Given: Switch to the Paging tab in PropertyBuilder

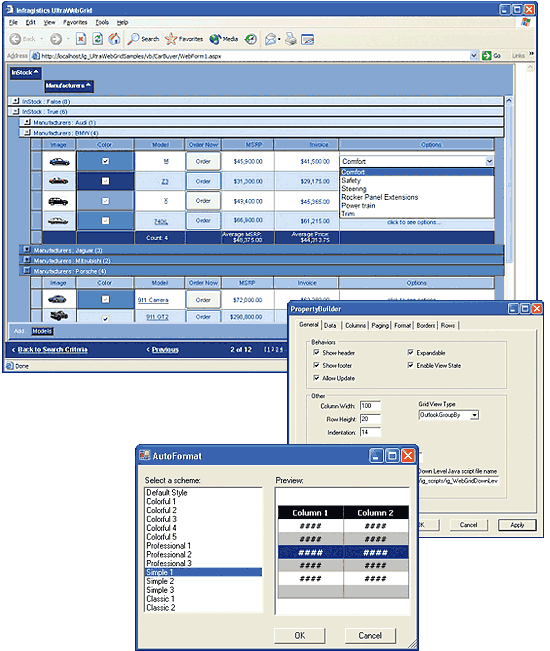Looking at the screenshot, I should [380, 326].
